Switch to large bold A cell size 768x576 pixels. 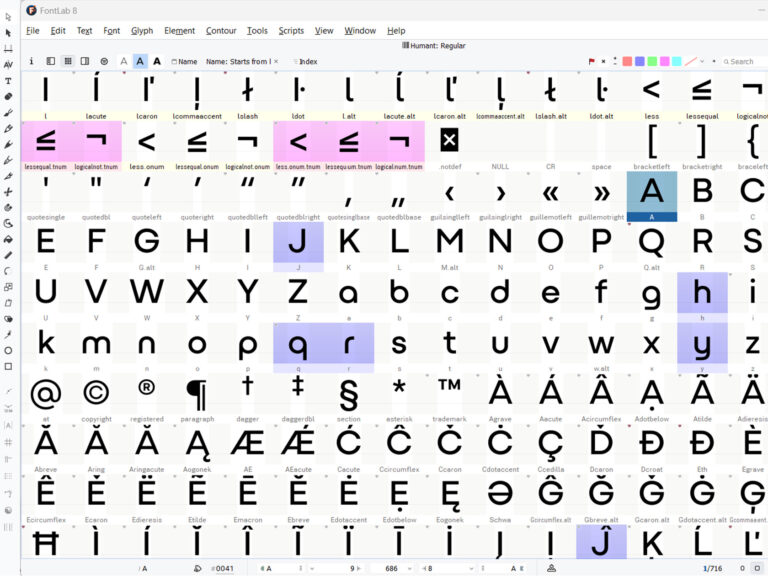157,61
